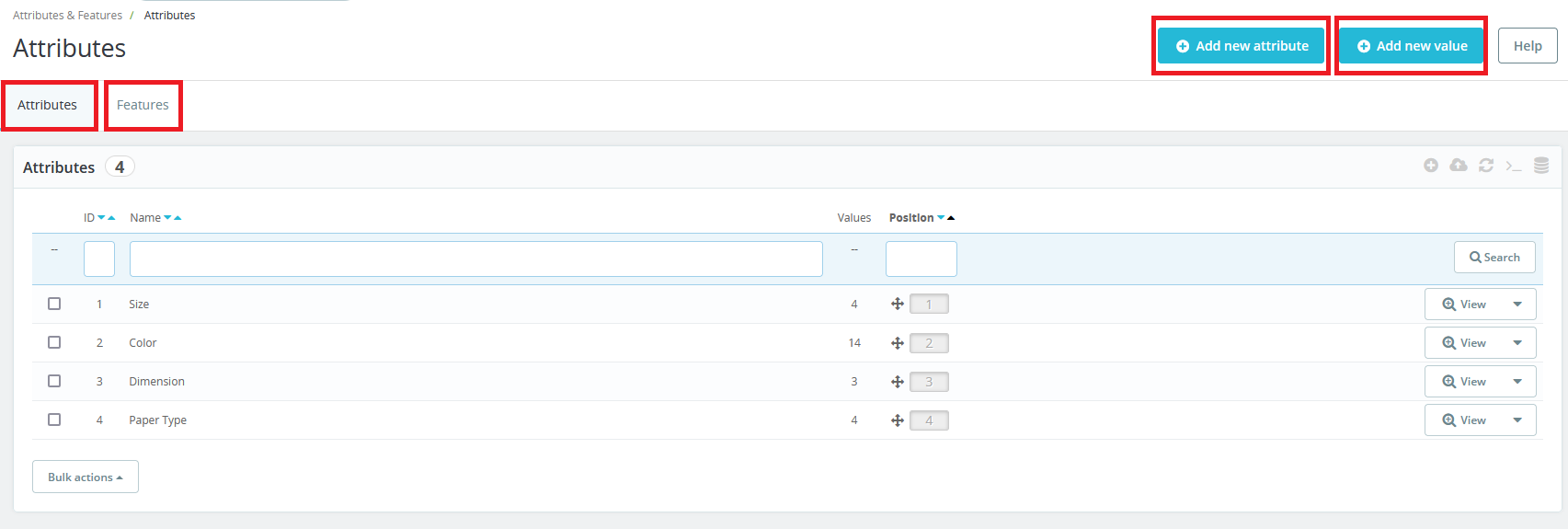1568x529 pixels.
Task: Click the database export to SQL Manager icon
Action: 1541,166
